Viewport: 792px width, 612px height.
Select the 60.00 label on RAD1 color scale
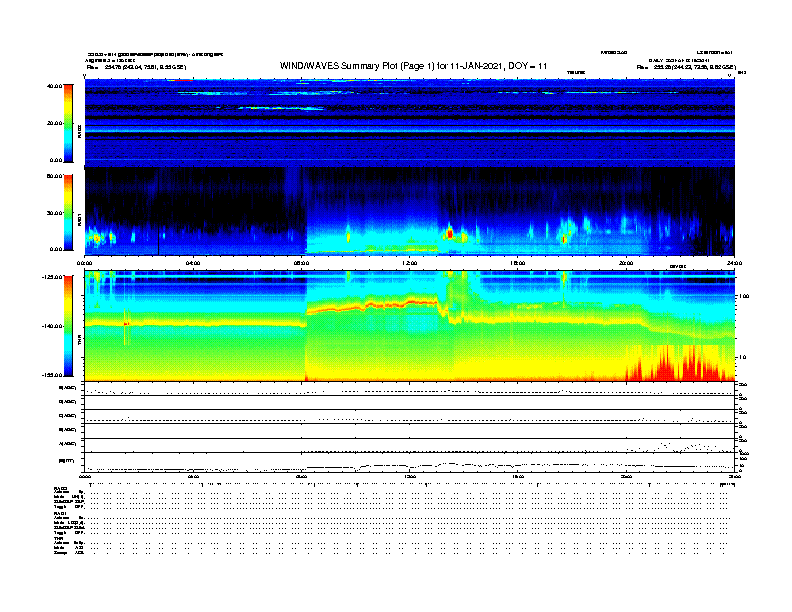point(54,176)
